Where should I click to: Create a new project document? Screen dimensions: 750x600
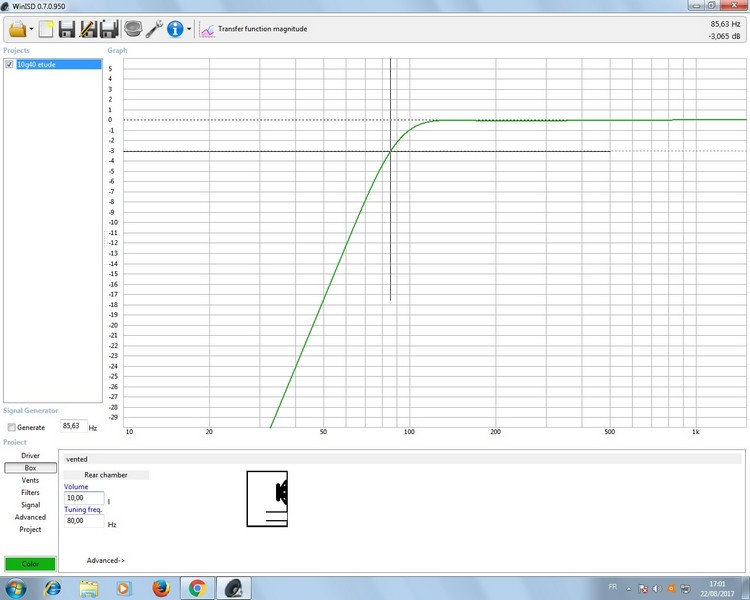[x=46, y=29]
